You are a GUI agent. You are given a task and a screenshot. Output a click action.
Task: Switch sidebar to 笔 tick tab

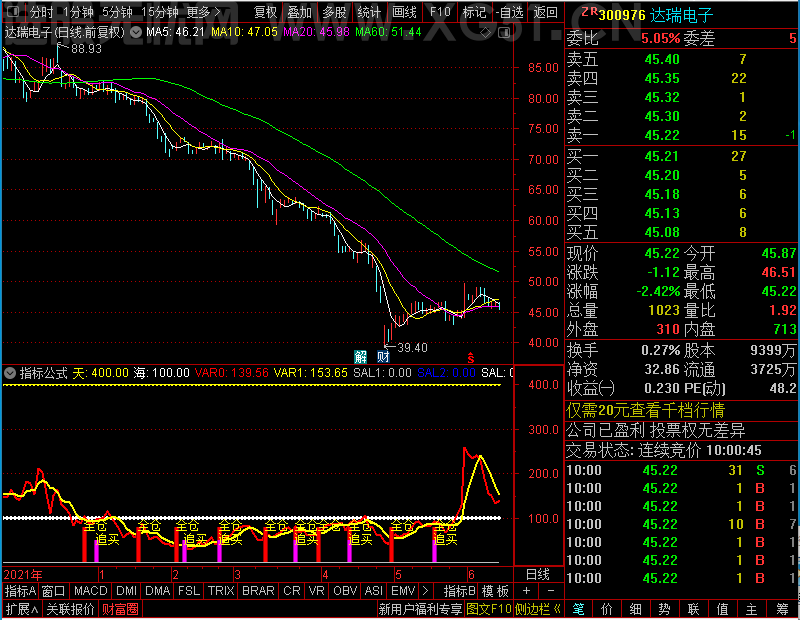(578, 609)
